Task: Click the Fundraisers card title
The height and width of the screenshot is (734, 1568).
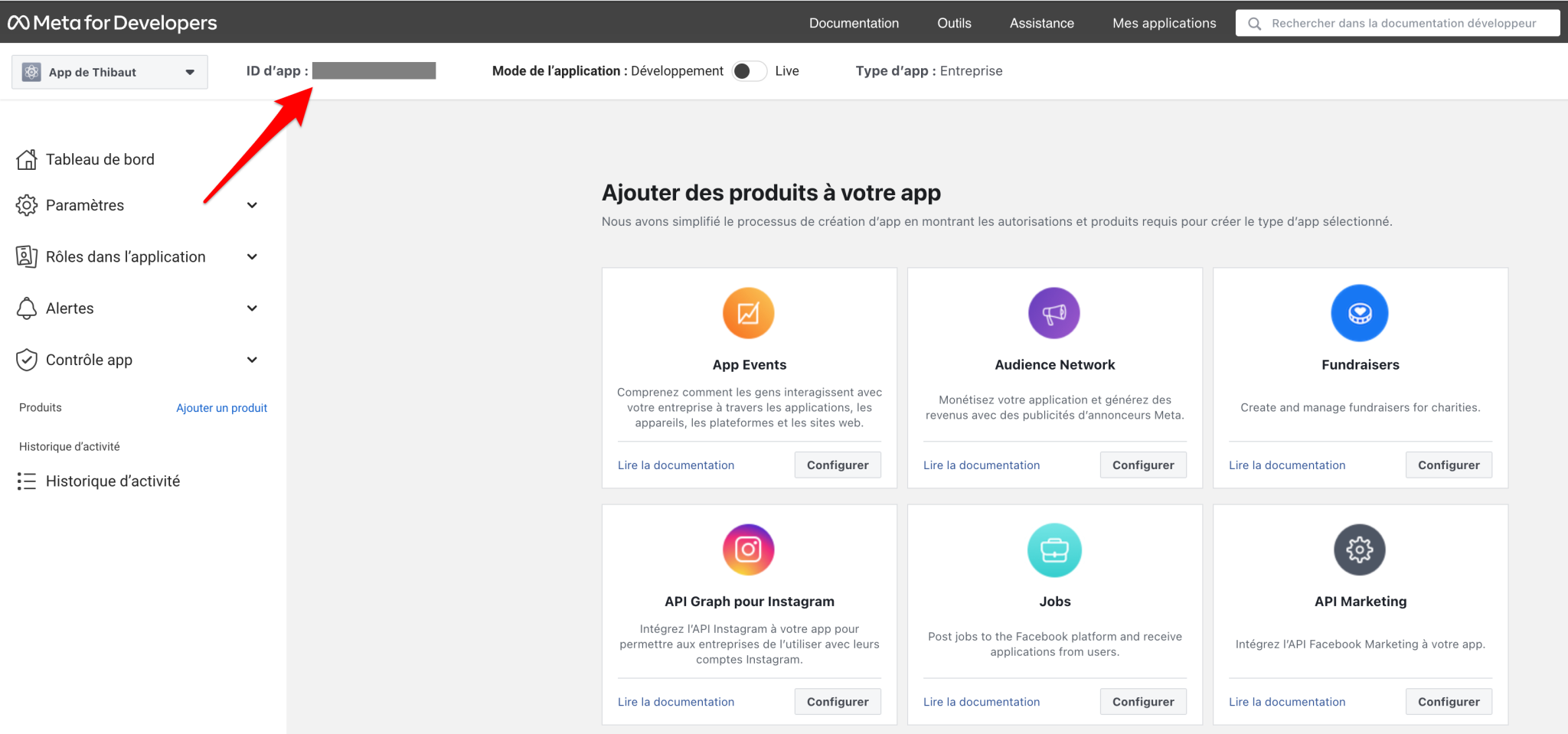Action: 1361,365
